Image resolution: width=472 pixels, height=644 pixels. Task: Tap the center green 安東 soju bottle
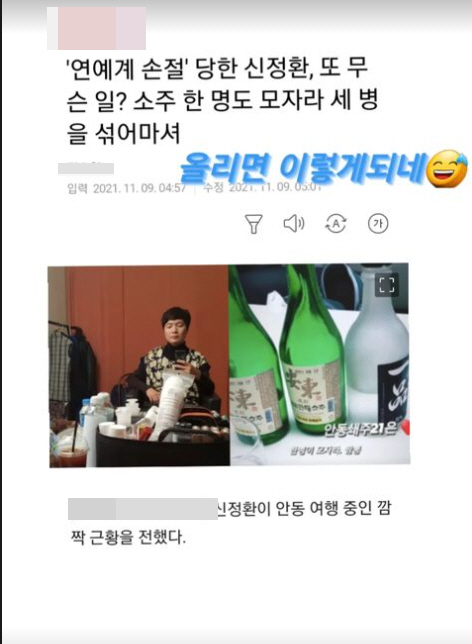[311, 357]
